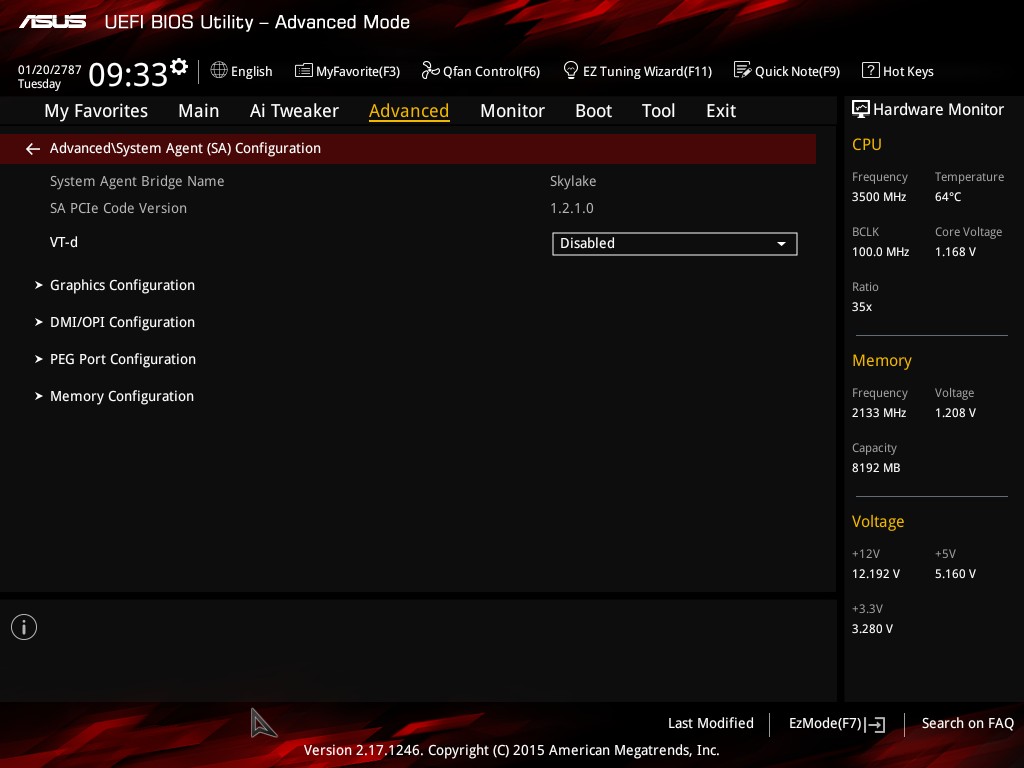Image resolution: width=1024 pixels, height=768 pixels.
Task: Click the EZ Tuning Wizard lightbulb icon
Action: [571, 70]
